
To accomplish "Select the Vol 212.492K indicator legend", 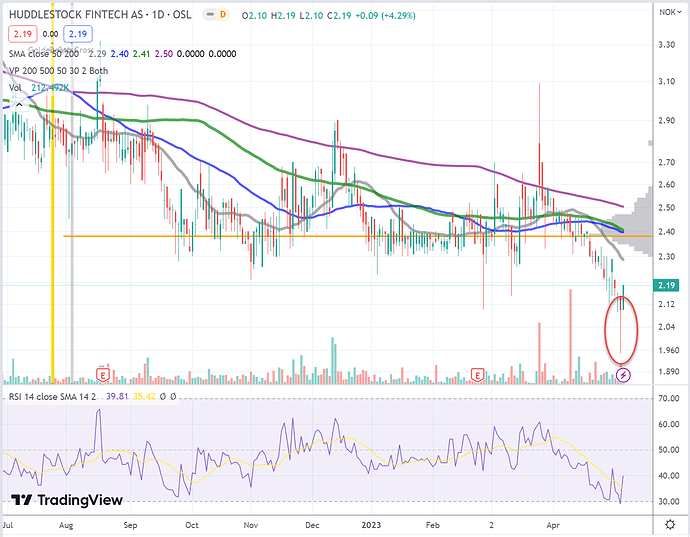I will (x=39, y=88).
